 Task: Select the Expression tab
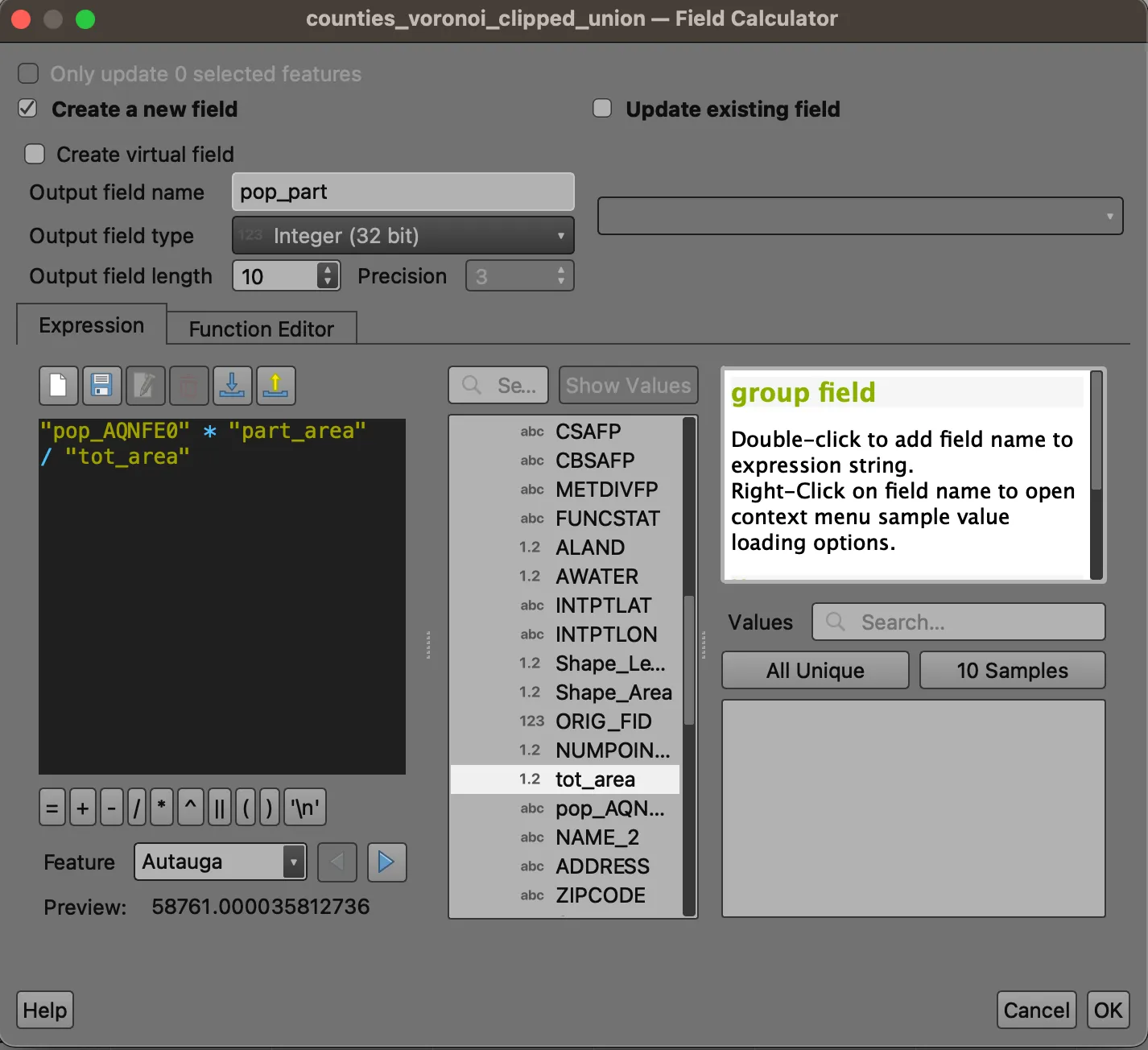coord(92,325)
